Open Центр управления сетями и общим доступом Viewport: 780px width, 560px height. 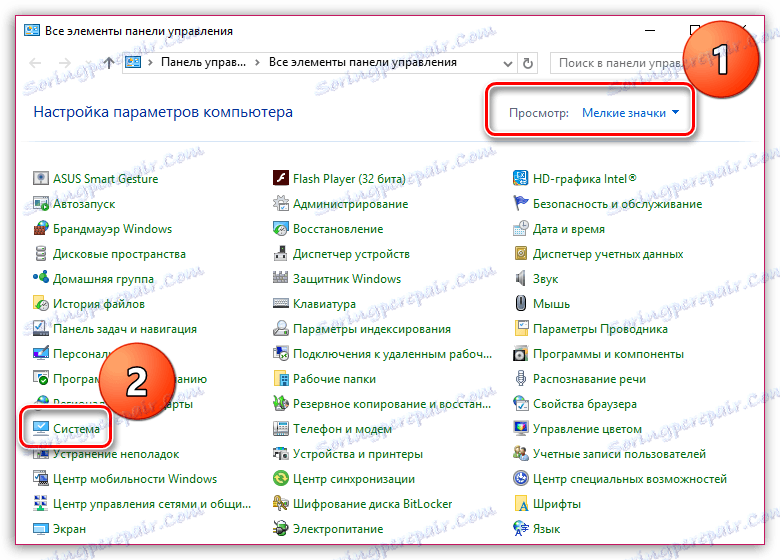tap(152, 503)
